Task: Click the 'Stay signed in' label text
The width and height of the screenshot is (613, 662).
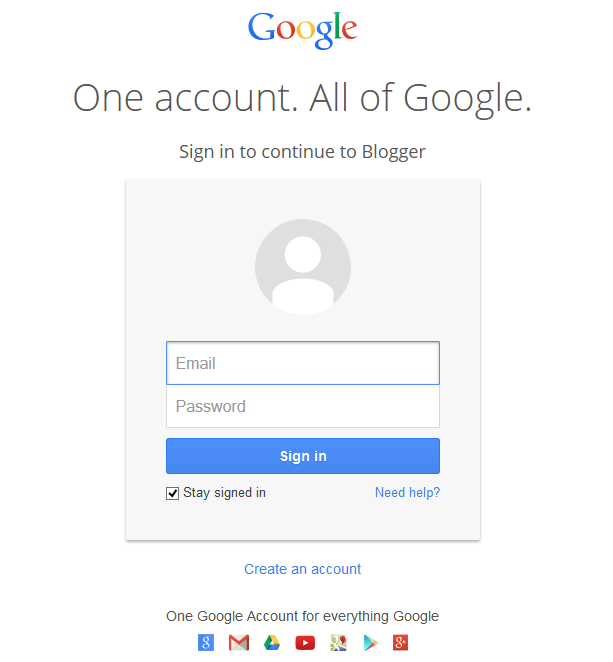Action: tap(224, 493)
